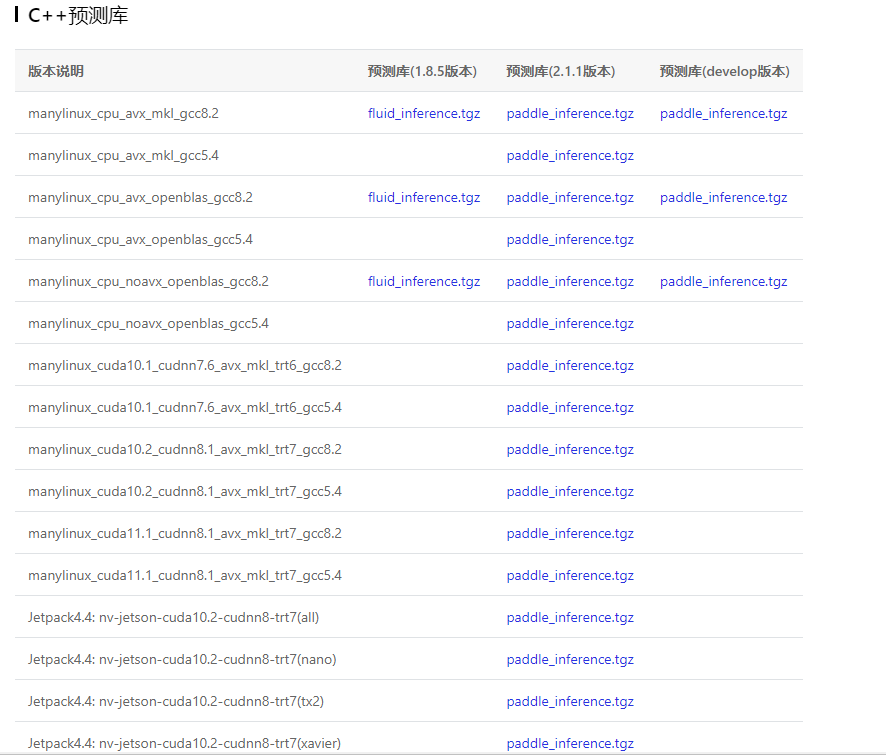Screen dimensions: 886x755
Task: Select manylinux_cuda10.2_cudnn8.1_avx_mkl_trt7_gcc8.2 text
Action: [185, 450]
